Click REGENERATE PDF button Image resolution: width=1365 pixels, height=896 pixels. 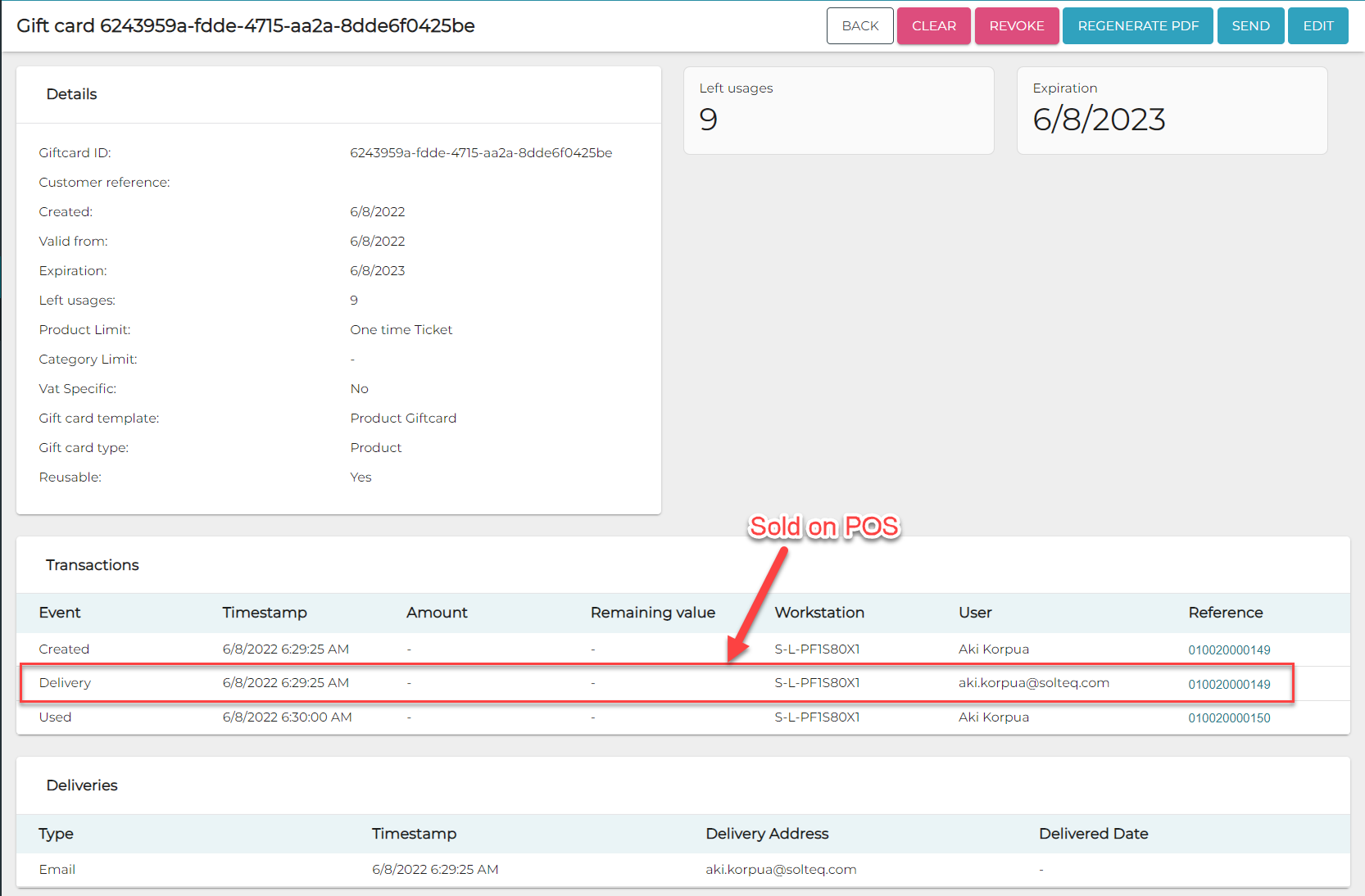[1137, 26]
